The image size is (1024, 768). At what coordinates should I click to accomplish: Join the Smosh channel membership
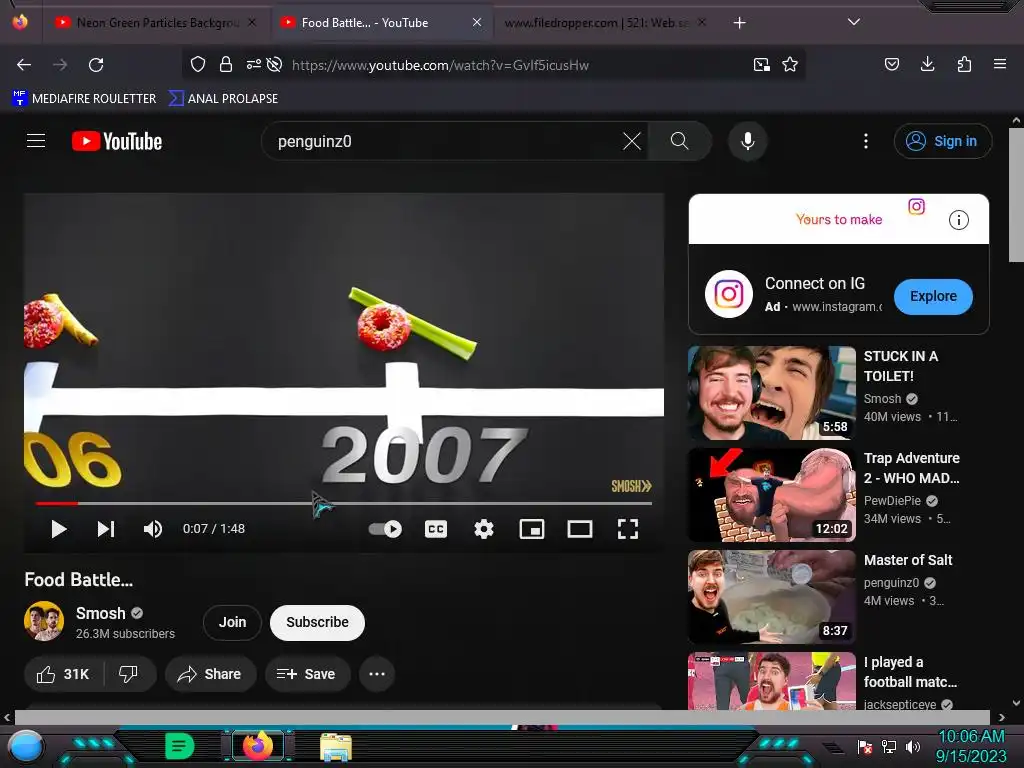(232, 622)
